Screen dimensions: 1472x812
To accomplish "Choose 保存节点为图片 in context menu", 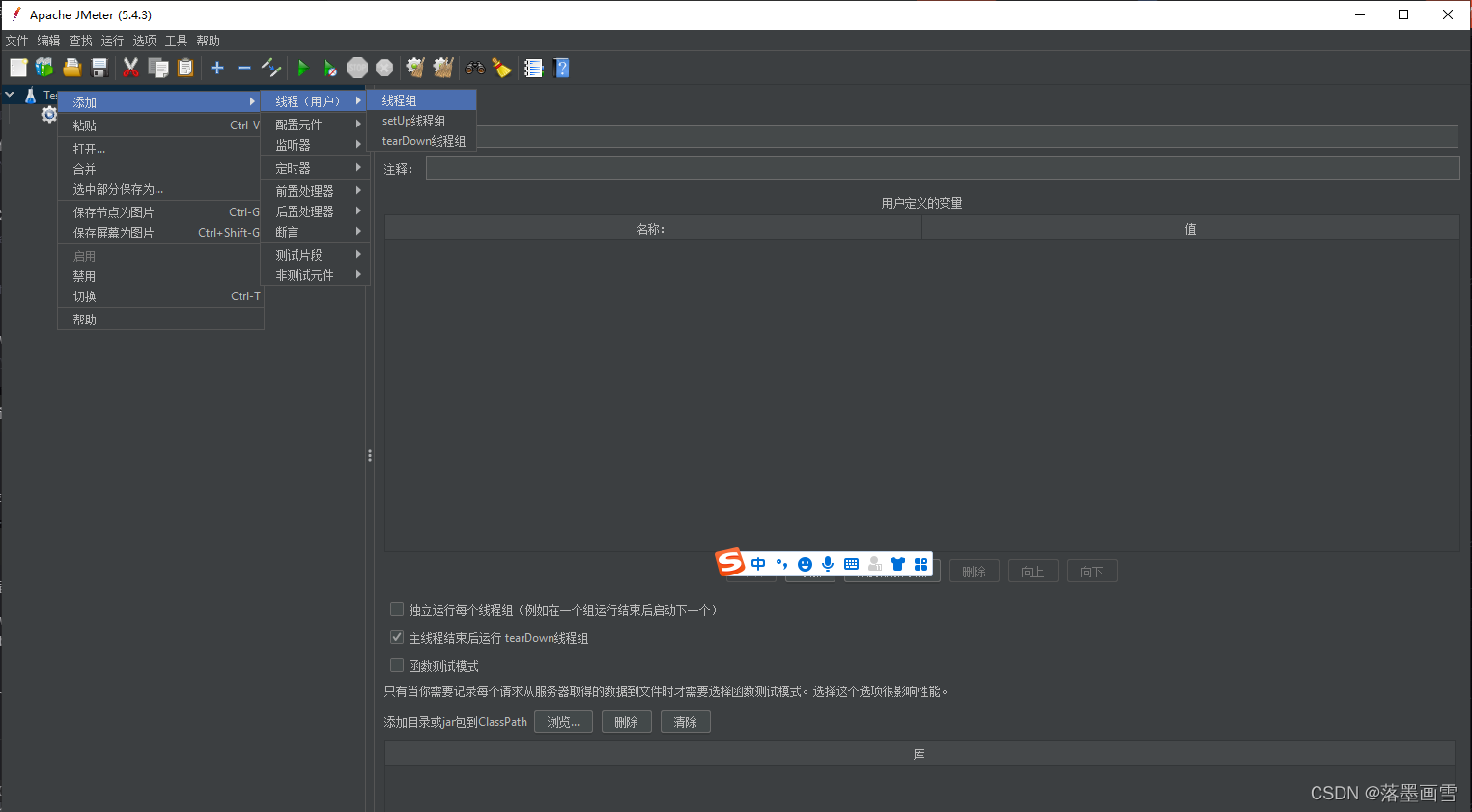I will point(161,212).
